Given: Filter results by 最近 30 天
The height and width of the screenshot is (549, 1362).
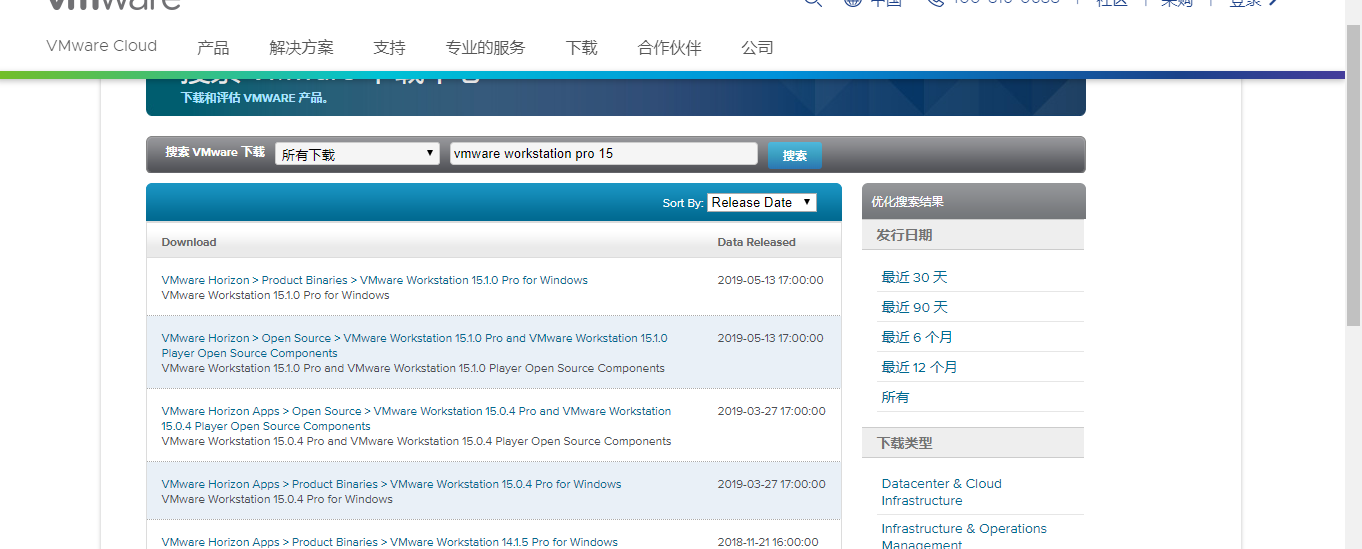Looking at the screenshot, I should 914,277.
